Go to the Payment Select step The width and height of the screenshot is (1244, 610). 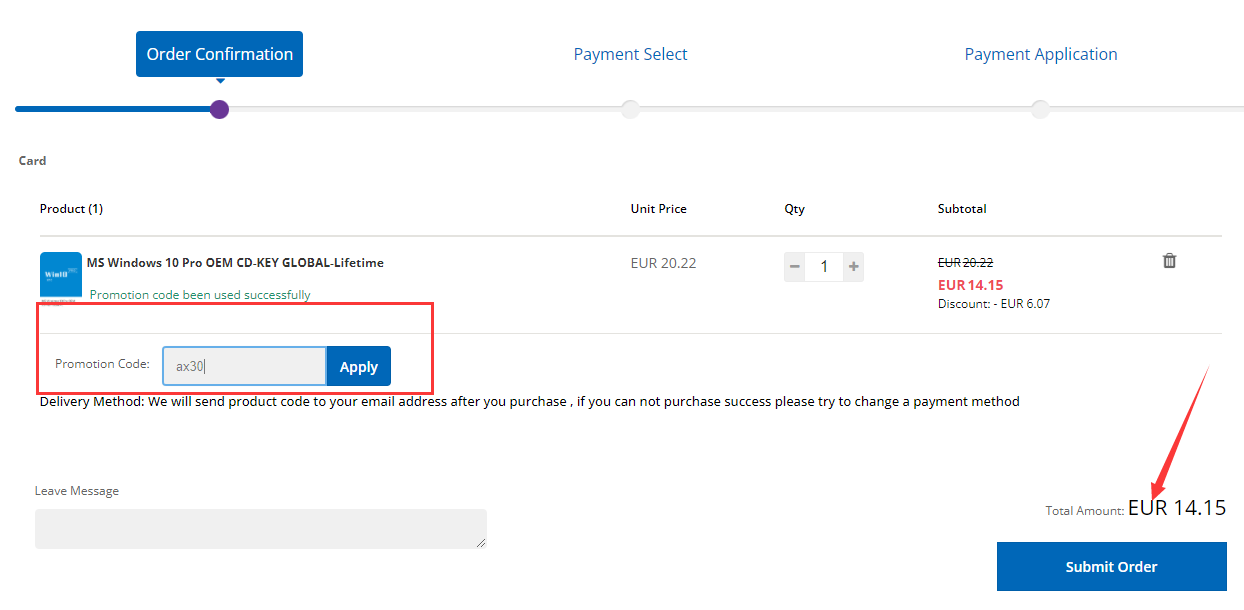[630, 54]
